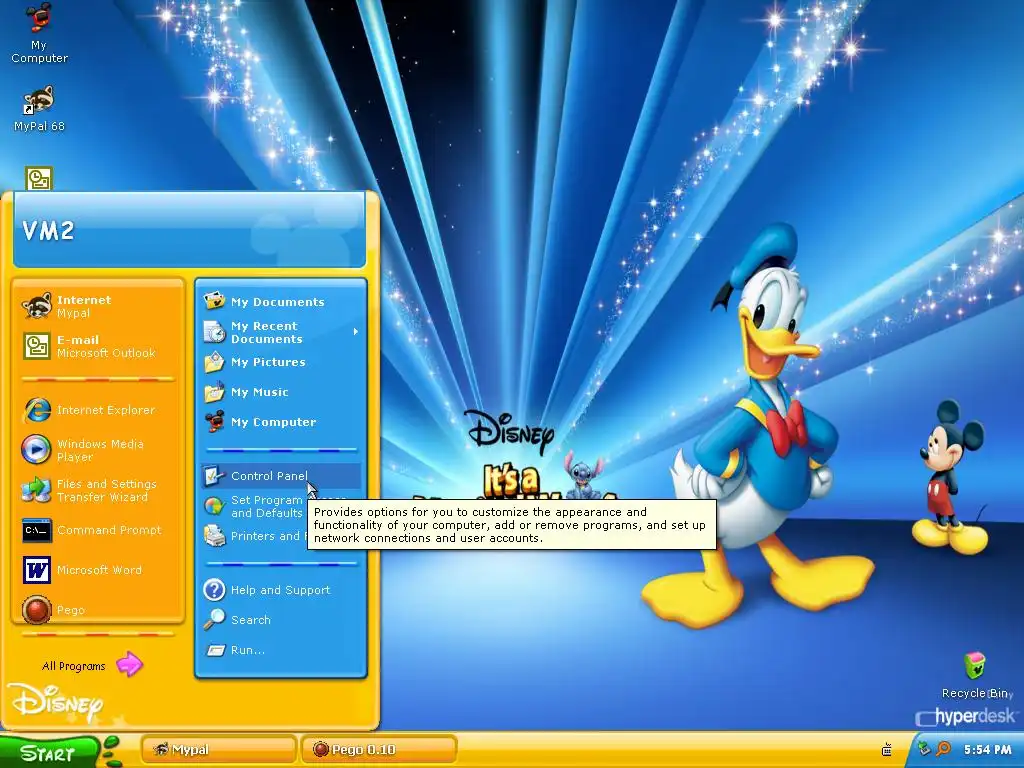The image size is (1024, 768).
Task: Expand My Recent Documents submenu arrow
Action: pyautogui.click(x=355, y=332)
